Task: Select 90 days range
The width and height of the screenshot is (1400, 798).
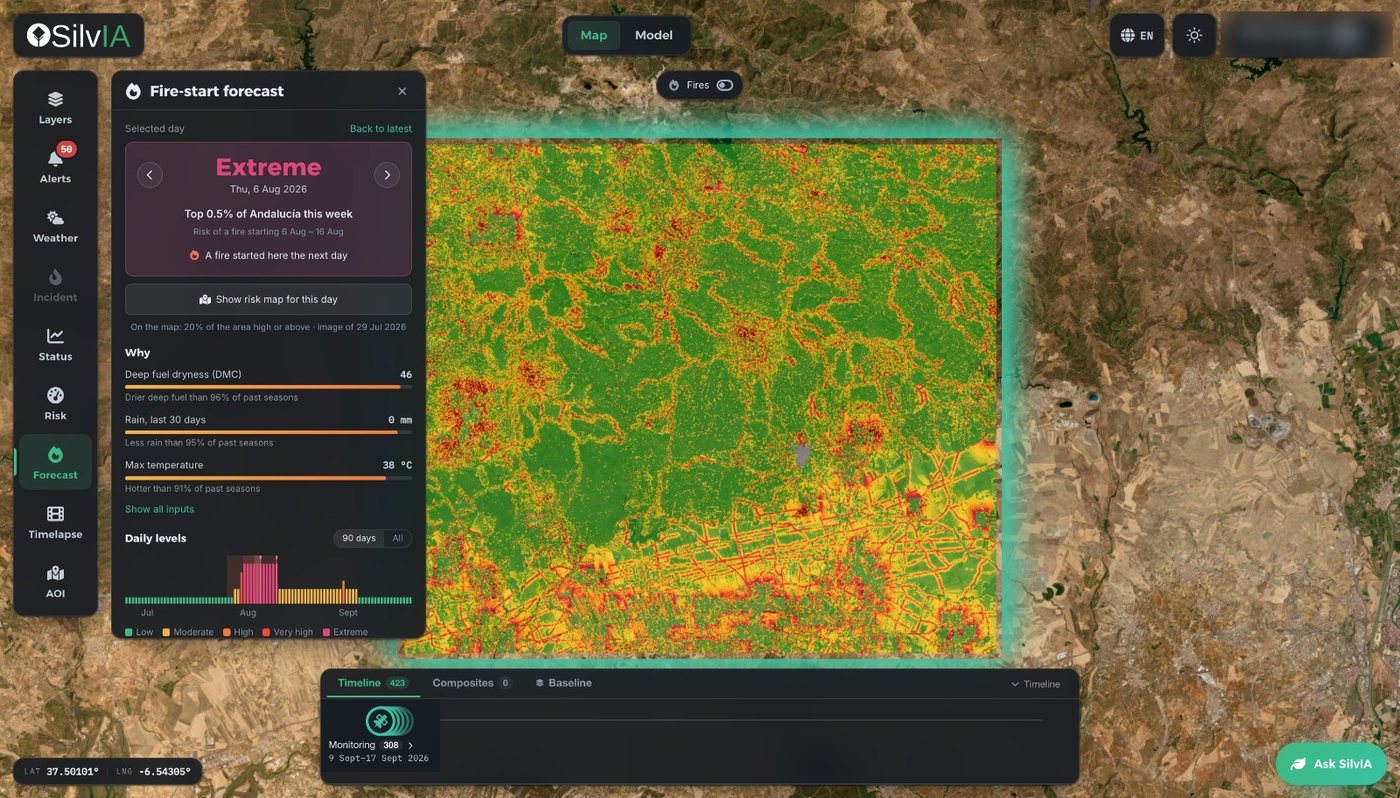Action: 359,538
